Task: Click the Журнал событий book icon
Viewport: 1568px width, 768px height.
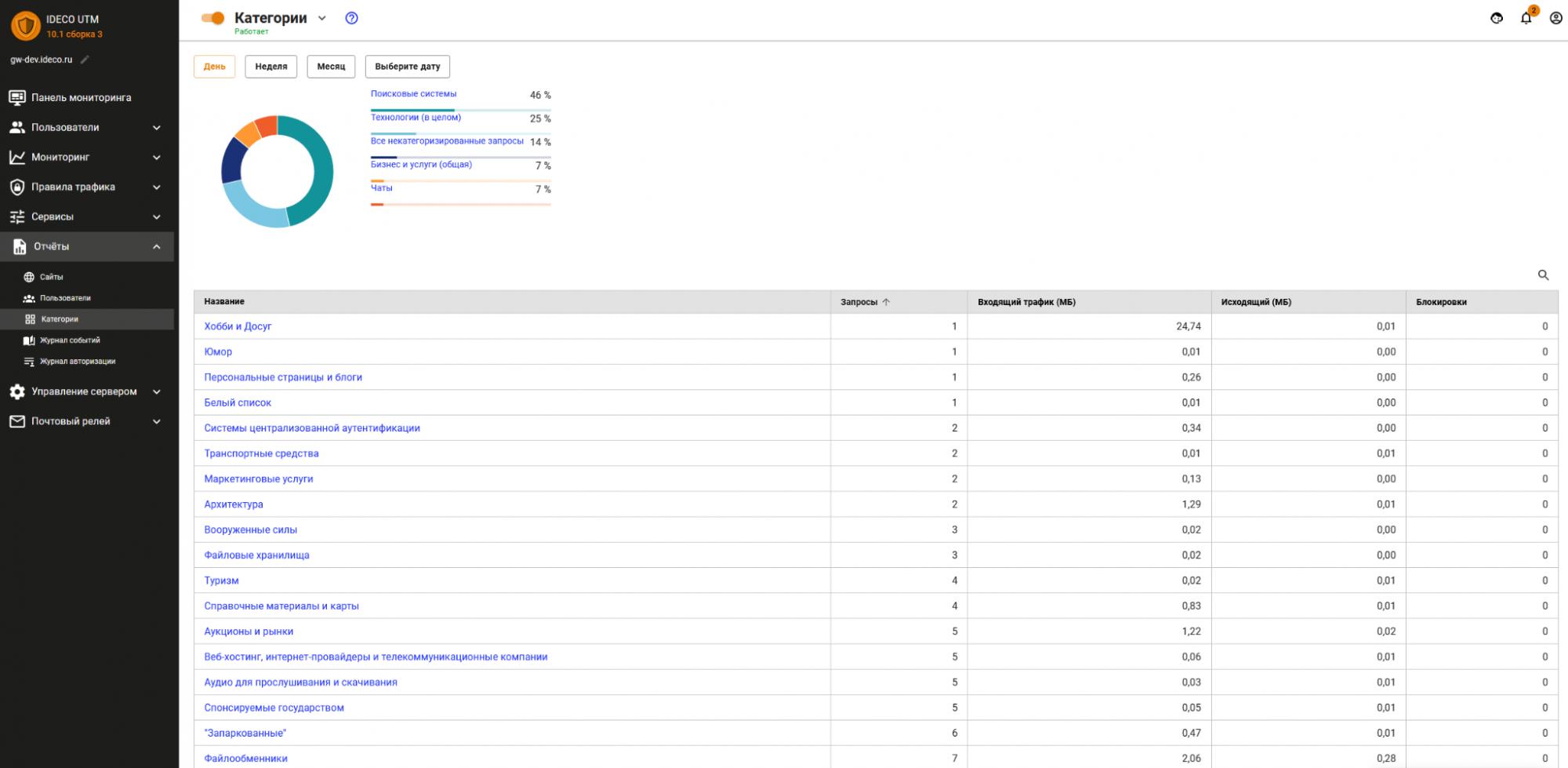Action: (x=29, y=340)
